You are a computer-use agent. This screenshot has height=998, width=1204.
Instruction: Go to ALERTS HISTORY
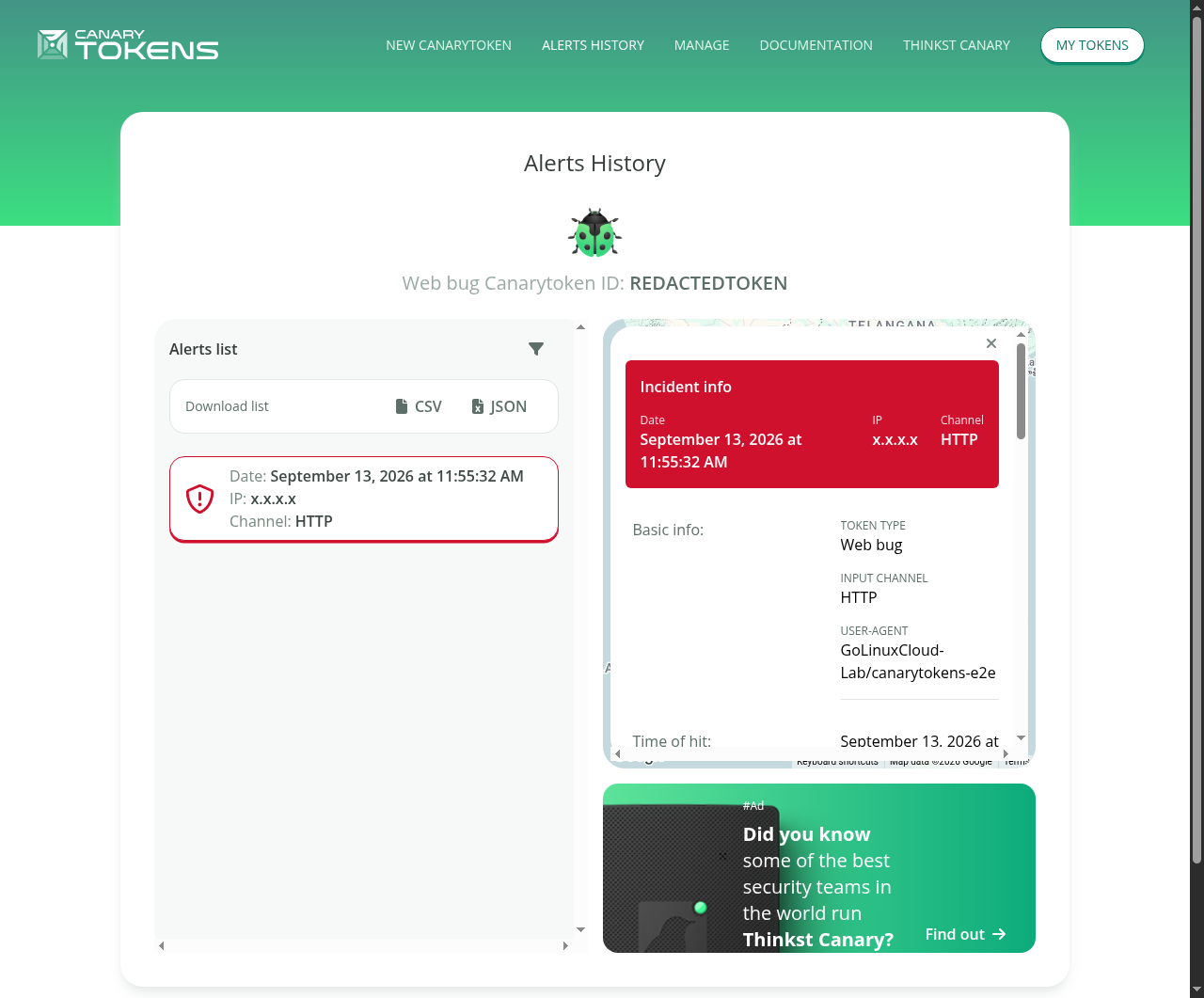593,45
